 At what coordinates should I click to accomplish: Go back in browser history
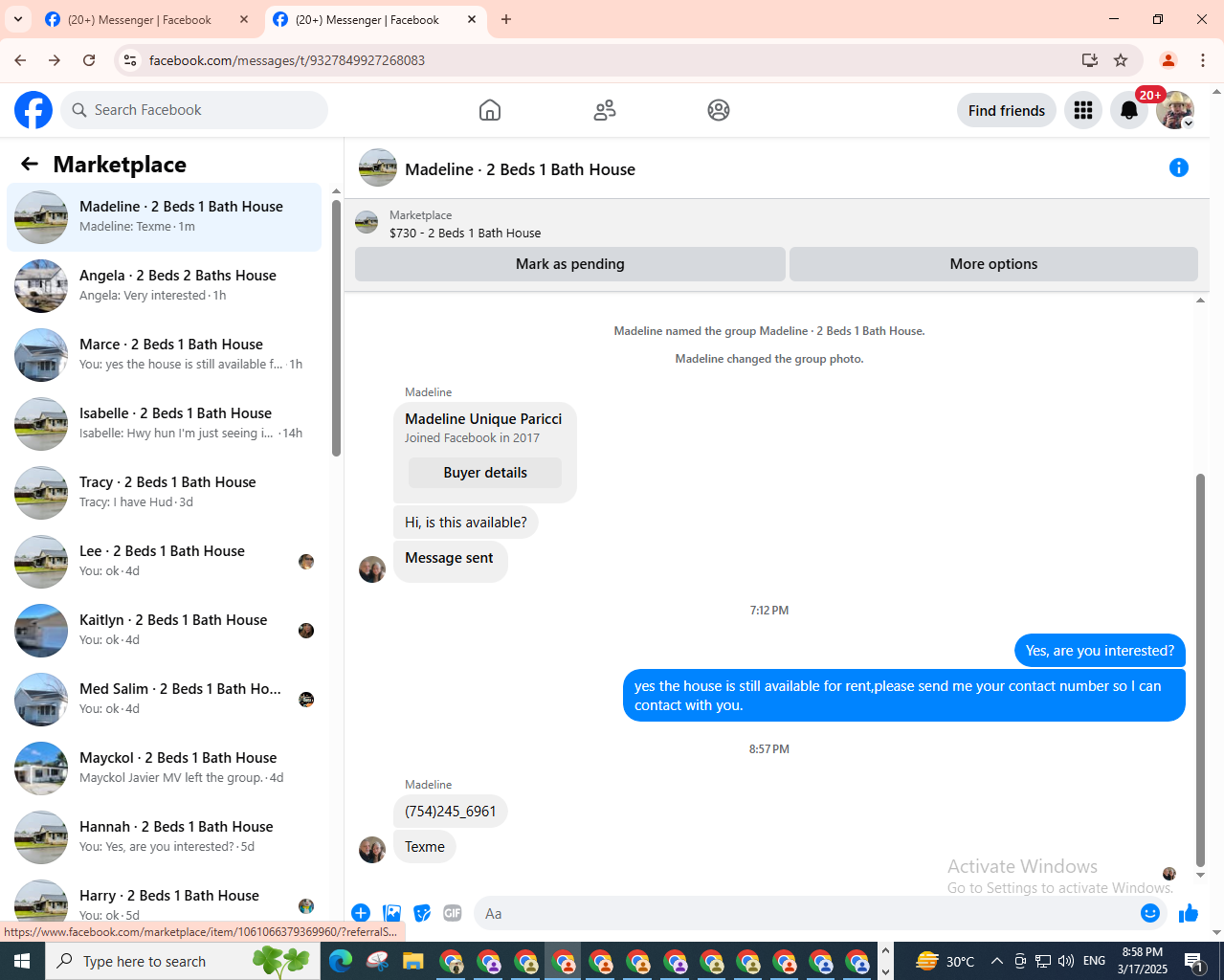click(x=20, y=60)
